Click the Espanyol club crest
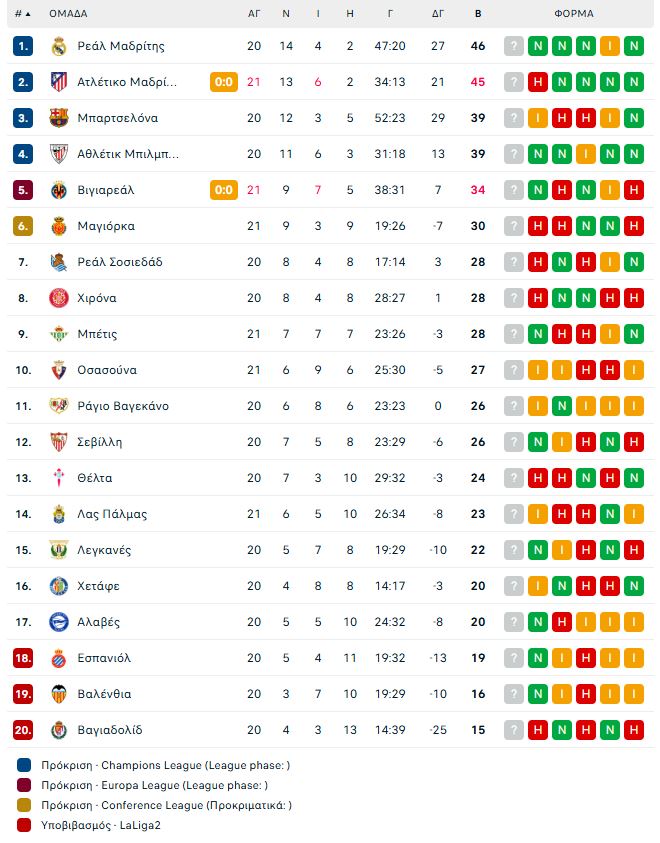This screenshot has width=660, height=843. (59, 658)
